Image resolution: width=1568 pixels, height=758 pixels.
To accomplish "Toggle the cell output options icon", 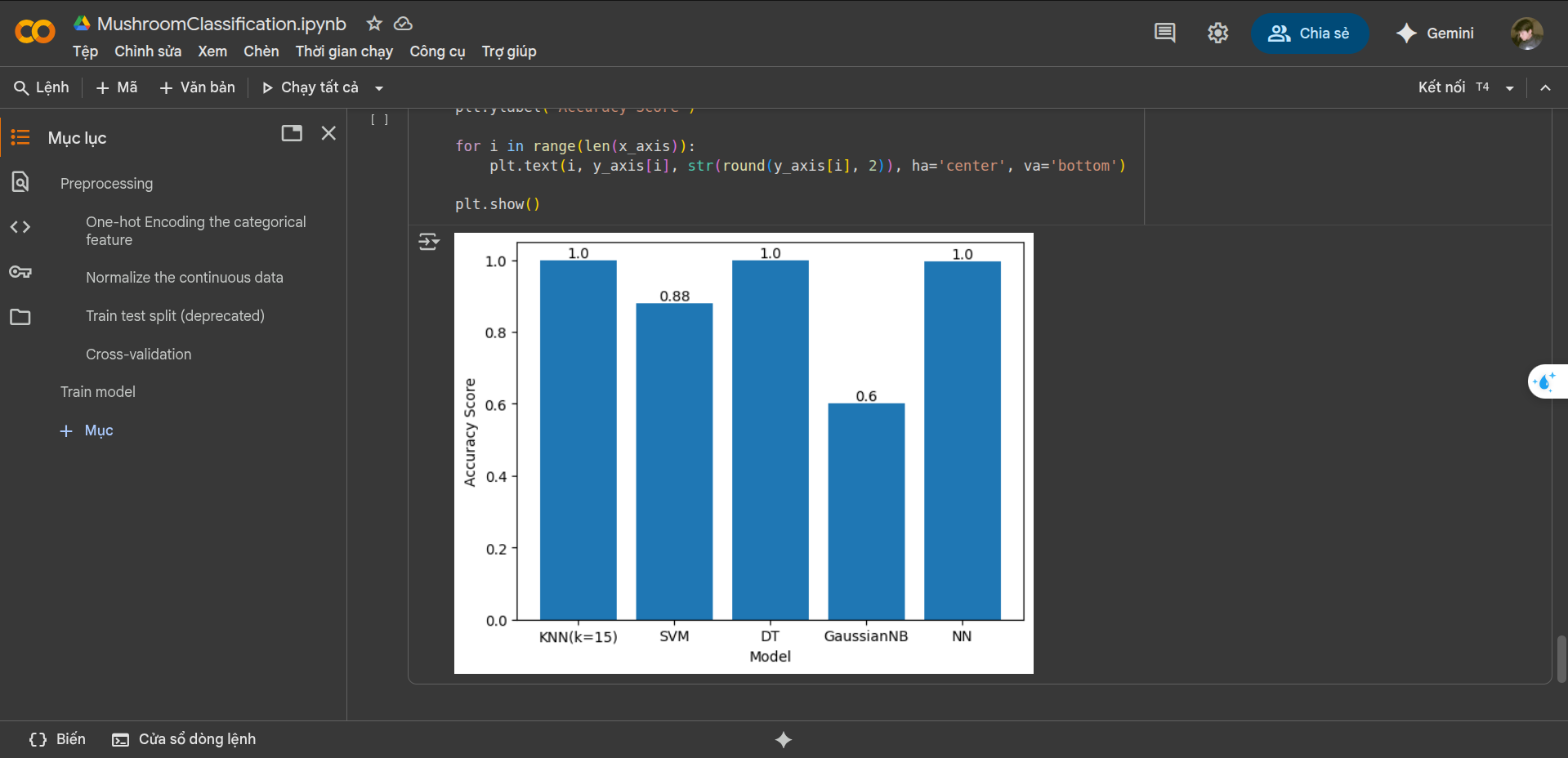I will click(428, 242).
